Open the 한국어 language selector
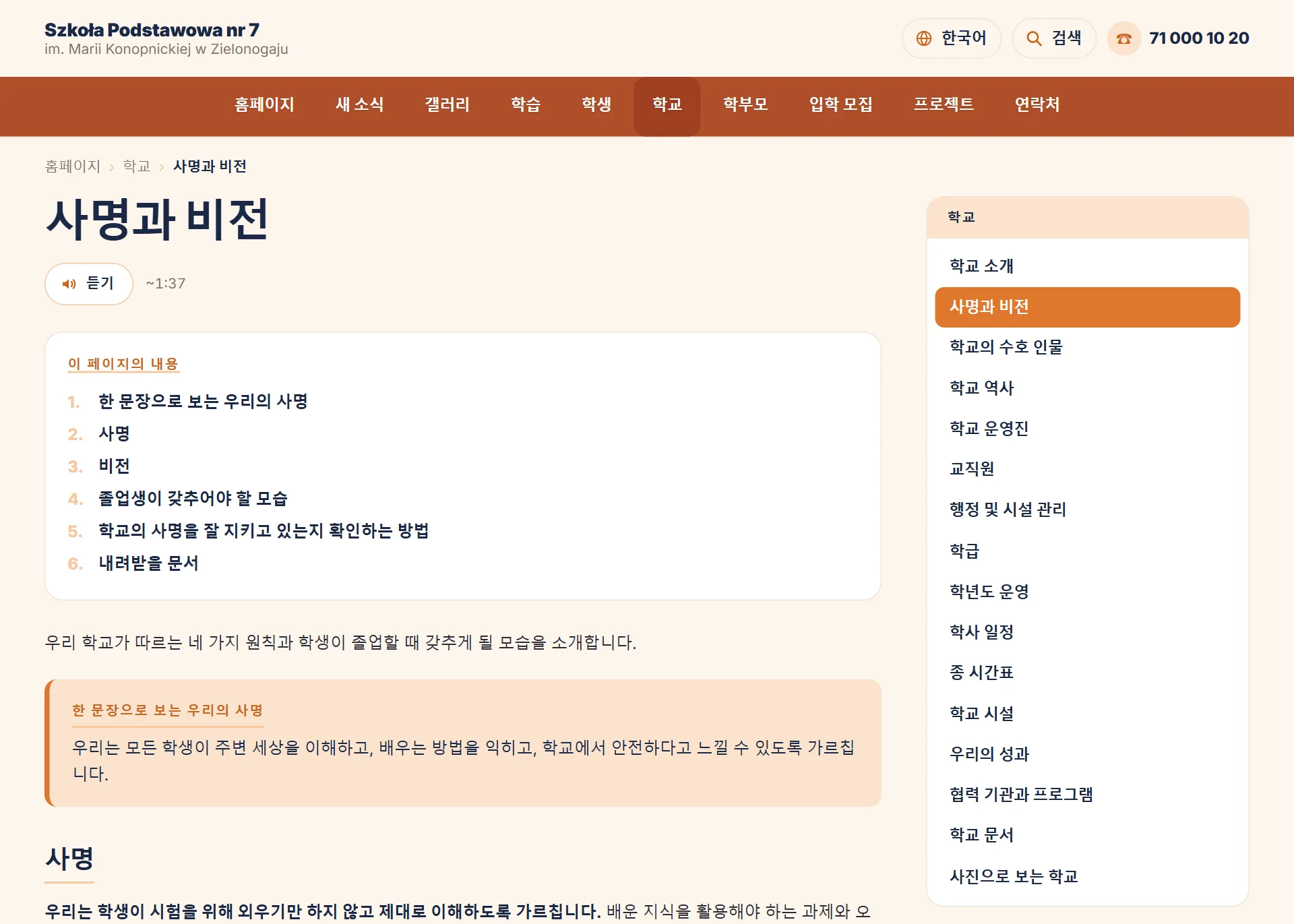Viewport: 1294px width, 924px height. (952, 38)
